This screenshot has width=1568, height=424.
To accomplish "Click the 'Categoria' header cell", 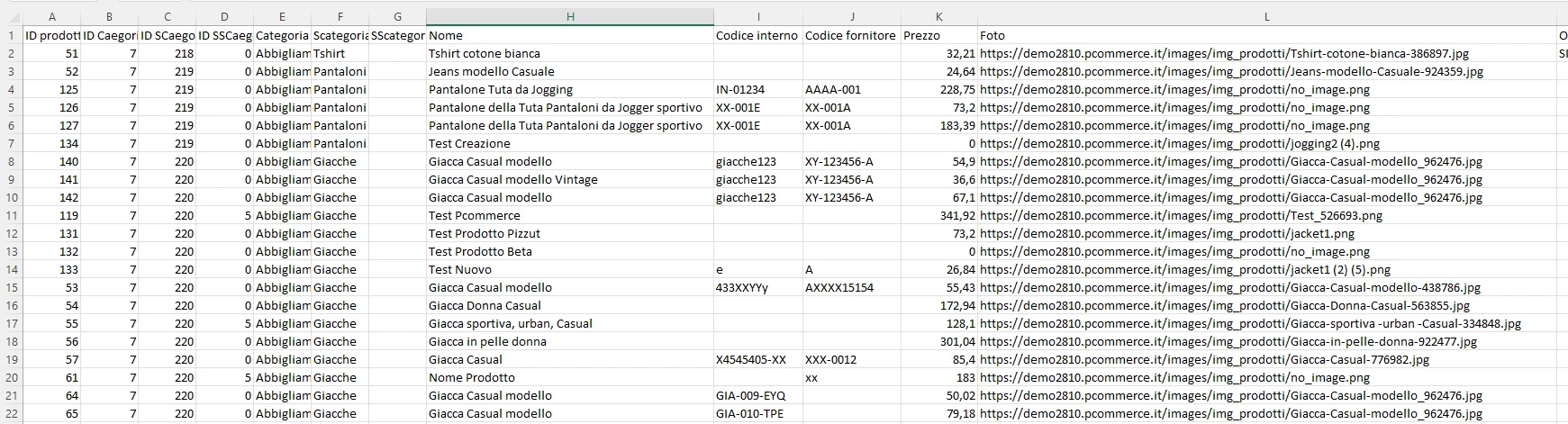I will click(x=282, y=35).
